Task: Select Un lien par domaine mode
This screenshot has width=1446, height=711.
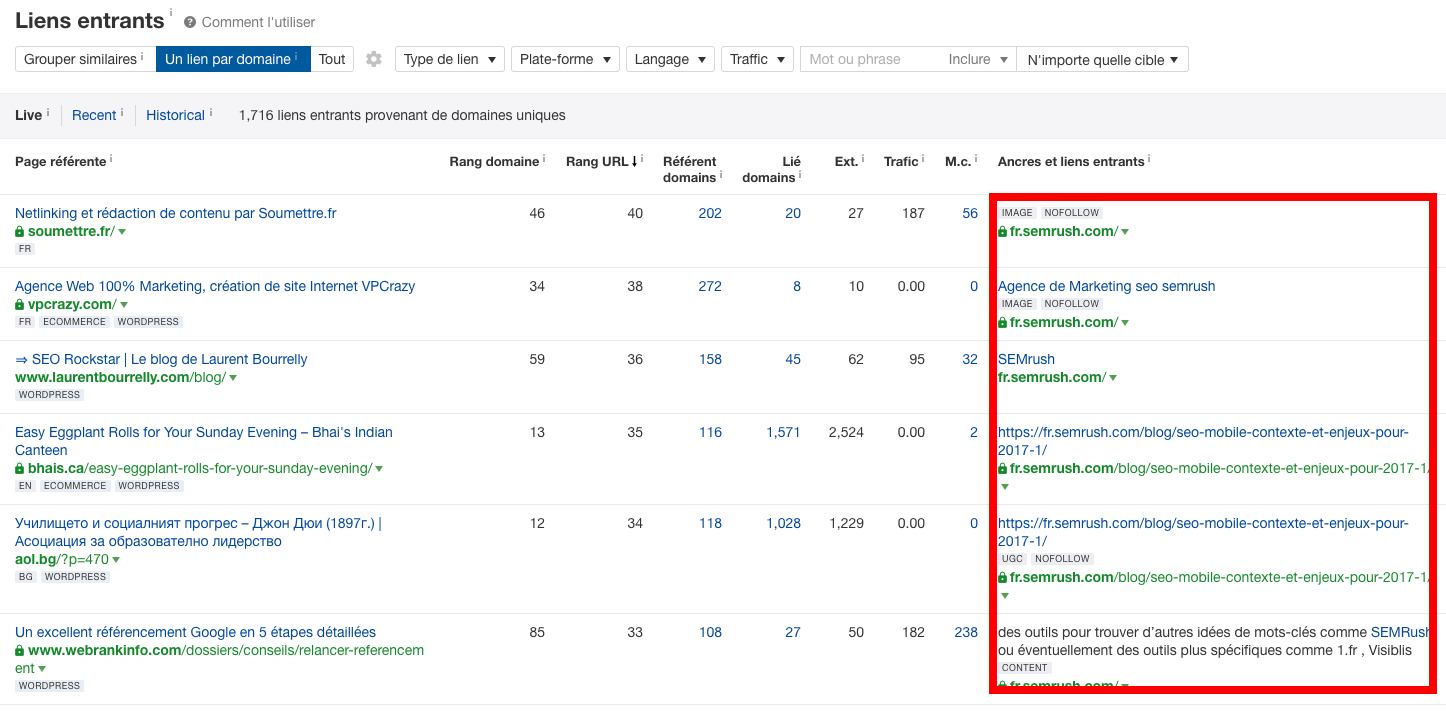Action: pos(233,59)
